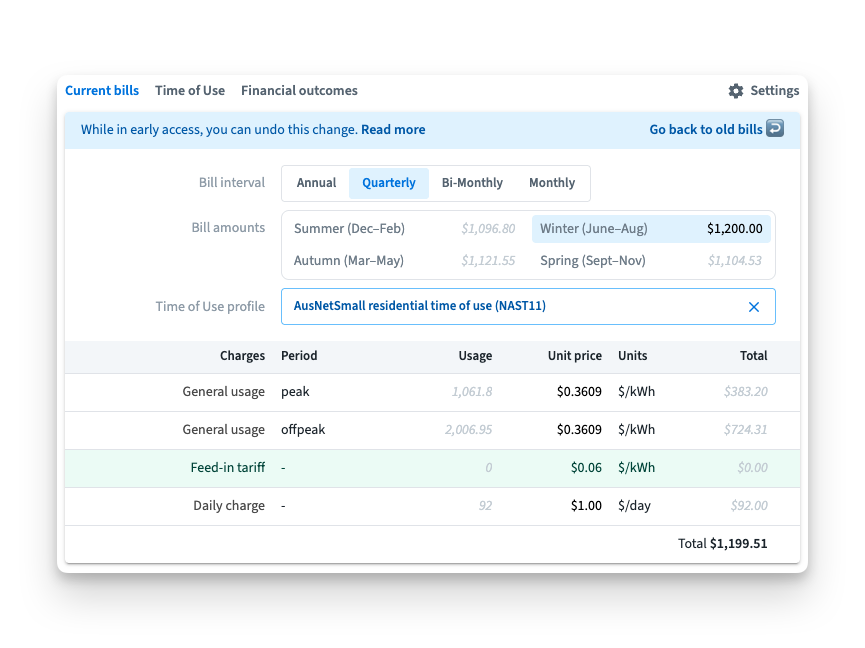Select the Quarterly bill interval

pos(389,183)
